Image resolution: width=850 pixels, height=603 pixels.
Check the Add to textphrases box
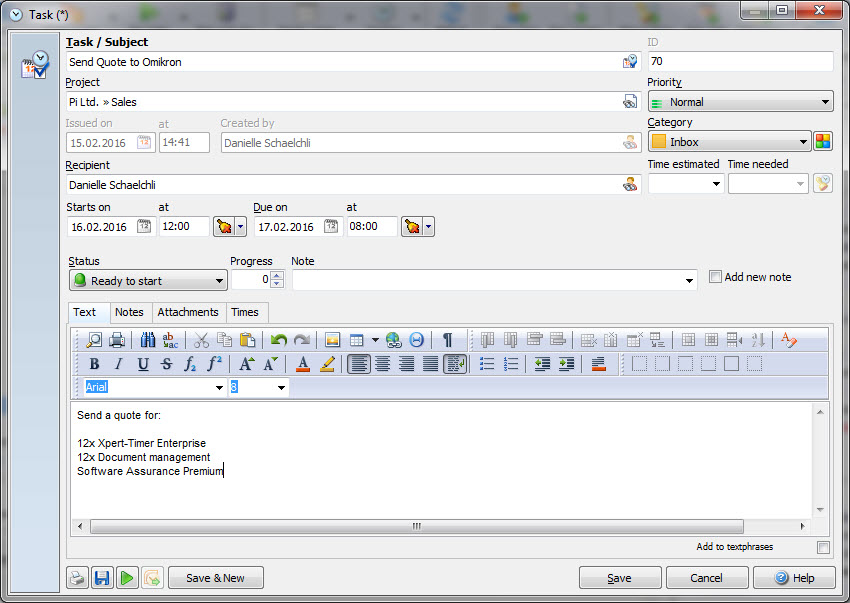823,547
